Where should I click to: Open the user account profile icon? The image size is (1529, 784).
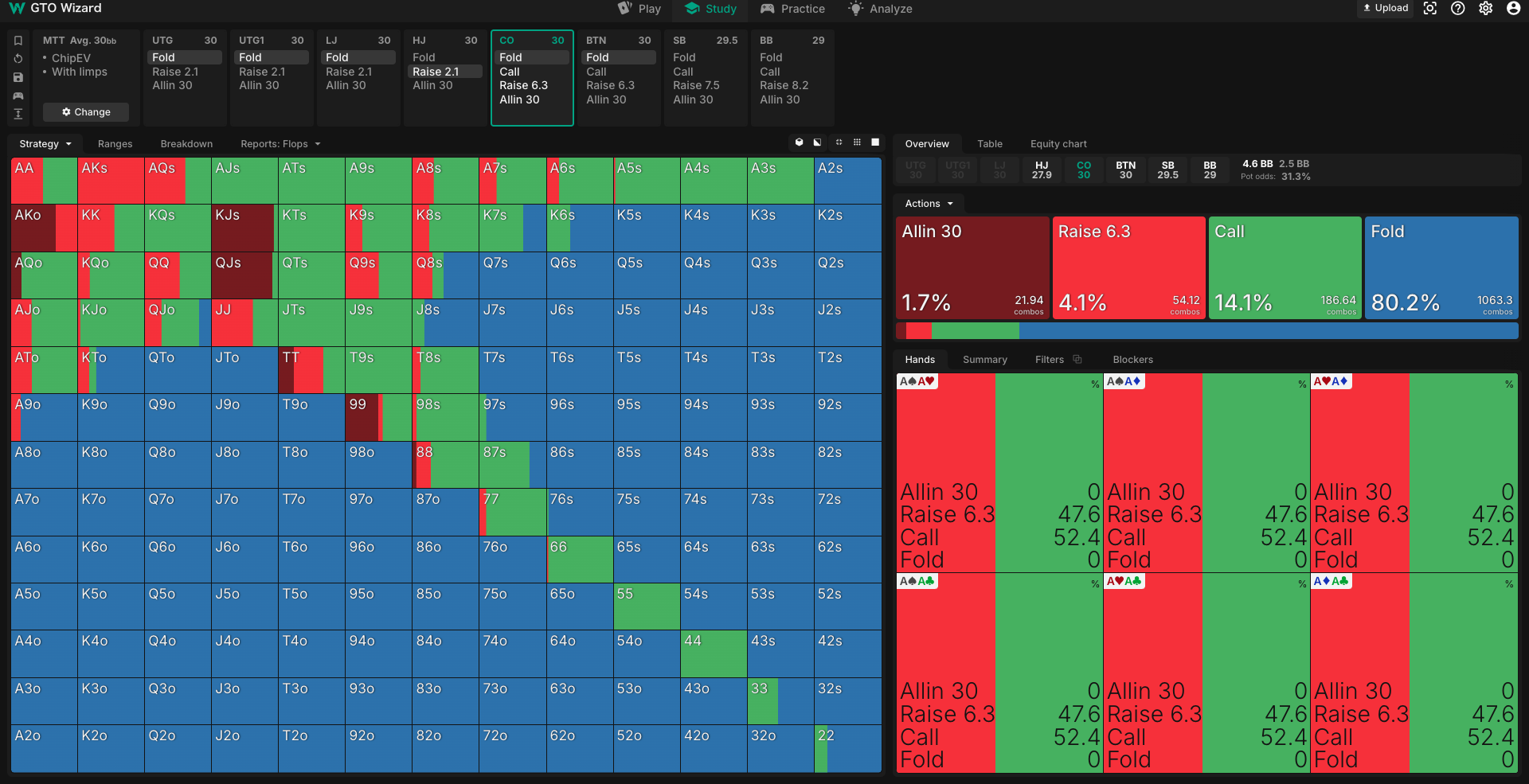[1514, 9]
